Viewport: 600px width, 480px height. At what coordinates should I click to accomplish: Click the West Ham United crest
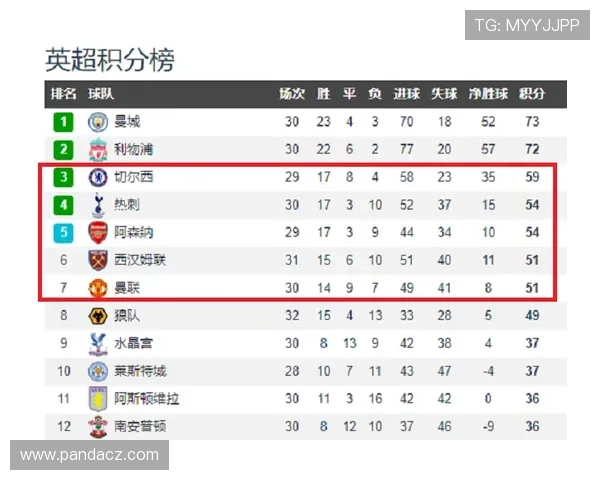coord(98,260)
